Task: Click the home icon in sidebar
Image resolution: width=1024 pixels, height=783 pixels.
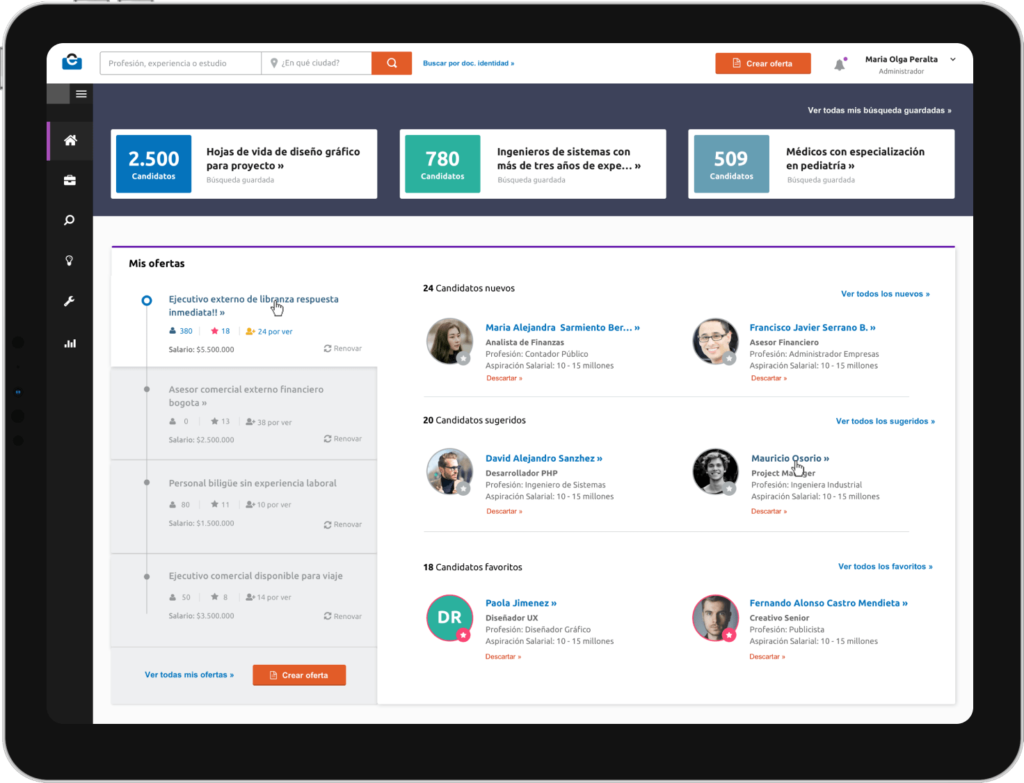Action: [70, 141]
